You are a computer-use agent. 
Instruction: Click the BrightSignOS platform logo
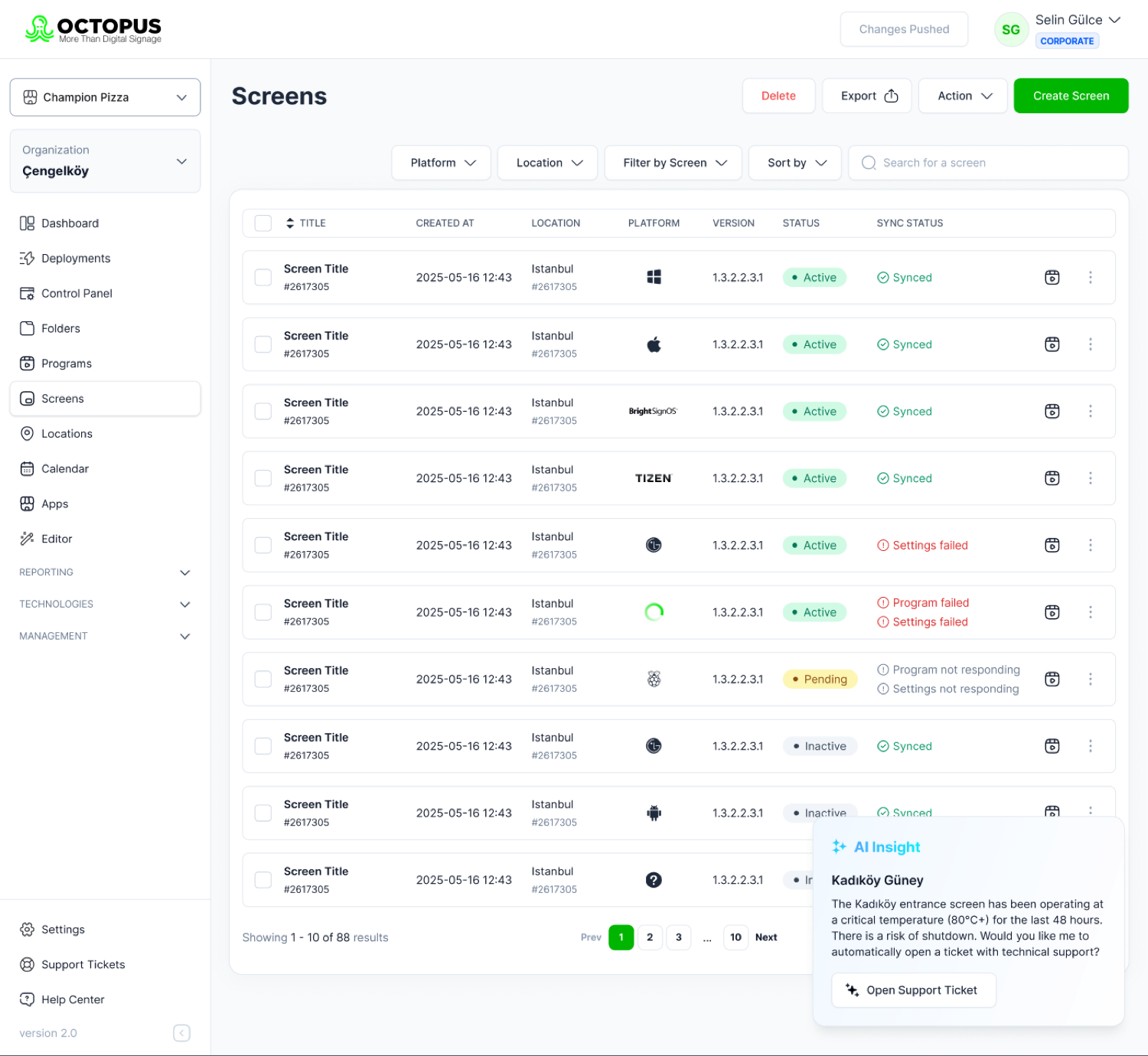point(653,411)
